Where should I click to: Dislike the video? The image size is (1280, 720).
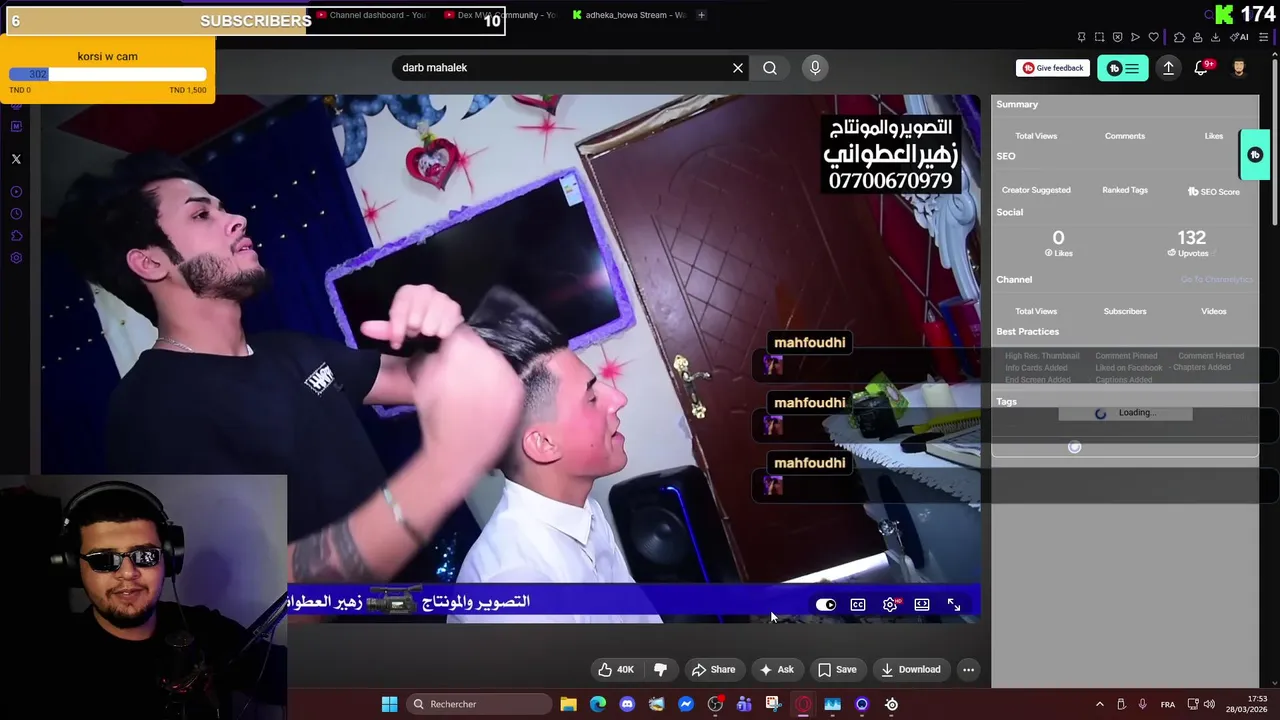(x=660, y=670)
